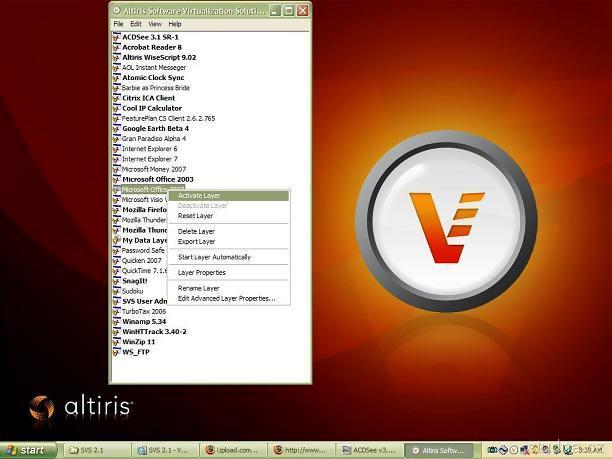Click the Altiris SVS title bar icon
Viewport: 612px width, 459px height.
[x=116, y=11]
